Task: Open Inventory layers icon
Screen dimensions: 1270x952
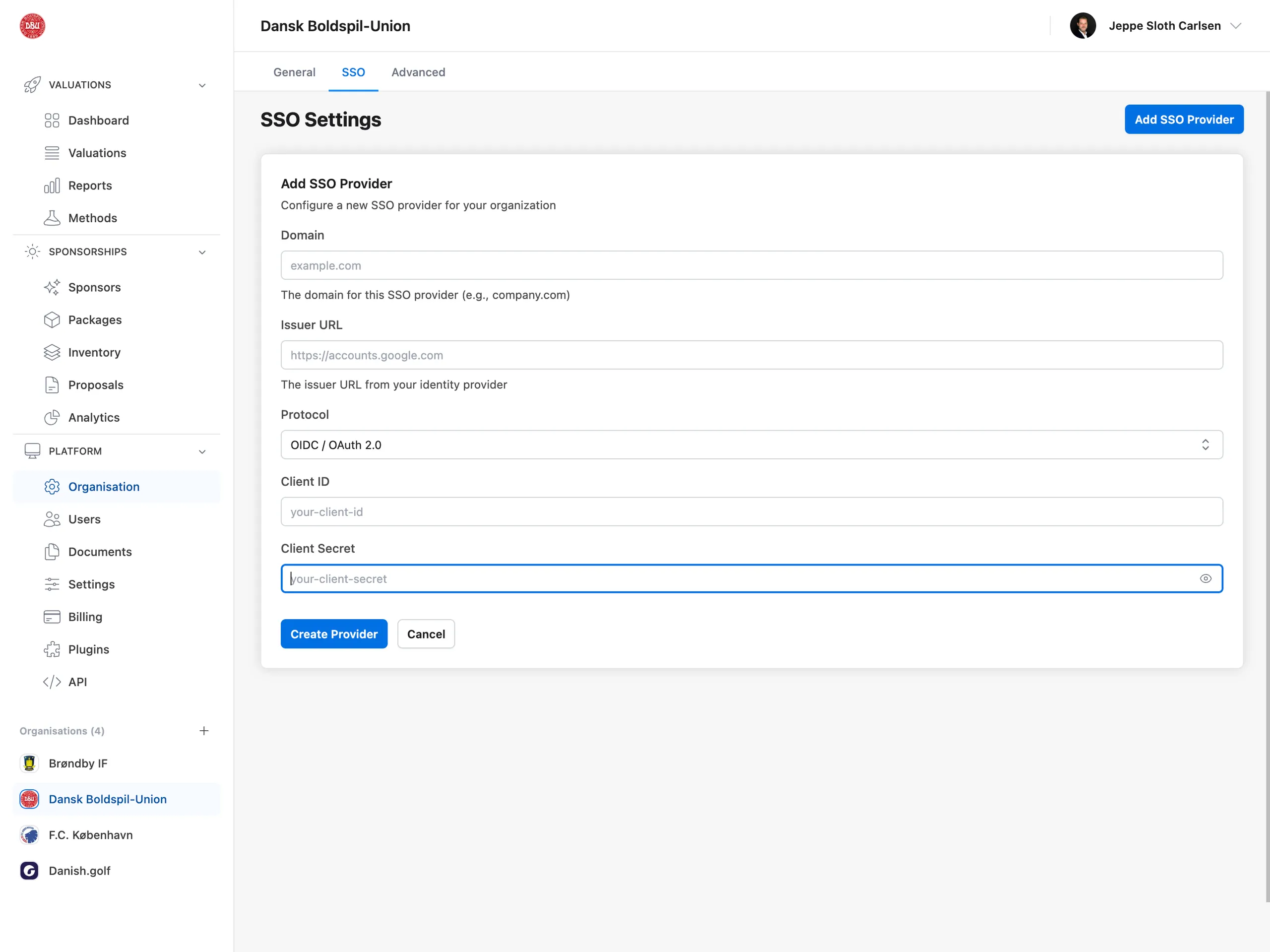Action: [x=52, y=353]
